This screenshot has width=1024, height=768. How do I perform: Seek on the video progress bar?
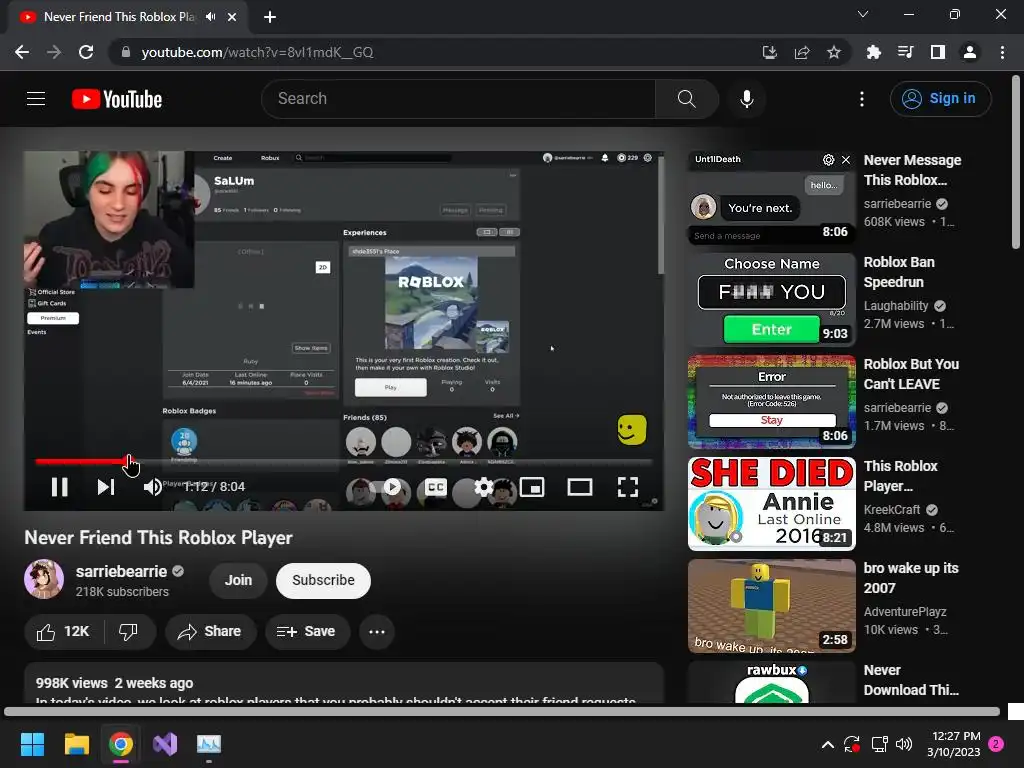tap(344, 462)
